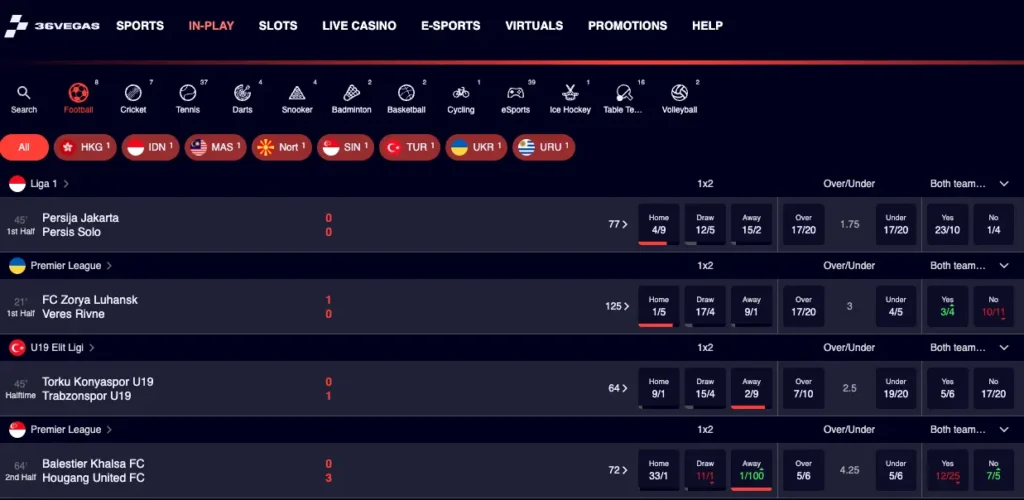Select the Ice Hockey sport icon
The height and width of the screenshot is (500, 1024).
coord(570,93)
